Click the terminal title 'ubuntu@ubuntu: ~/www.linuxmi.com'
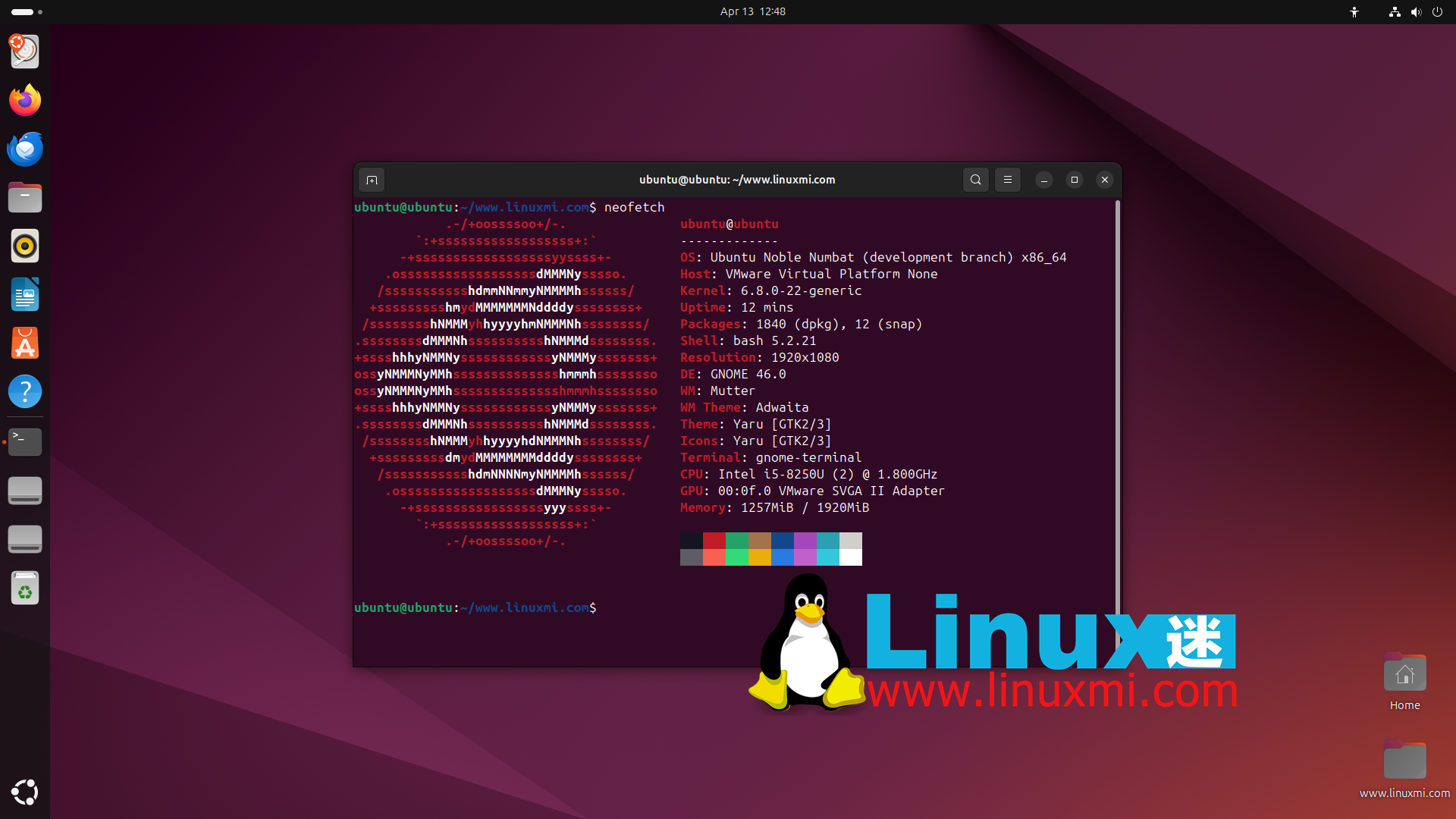 click(x=737, y=180)
